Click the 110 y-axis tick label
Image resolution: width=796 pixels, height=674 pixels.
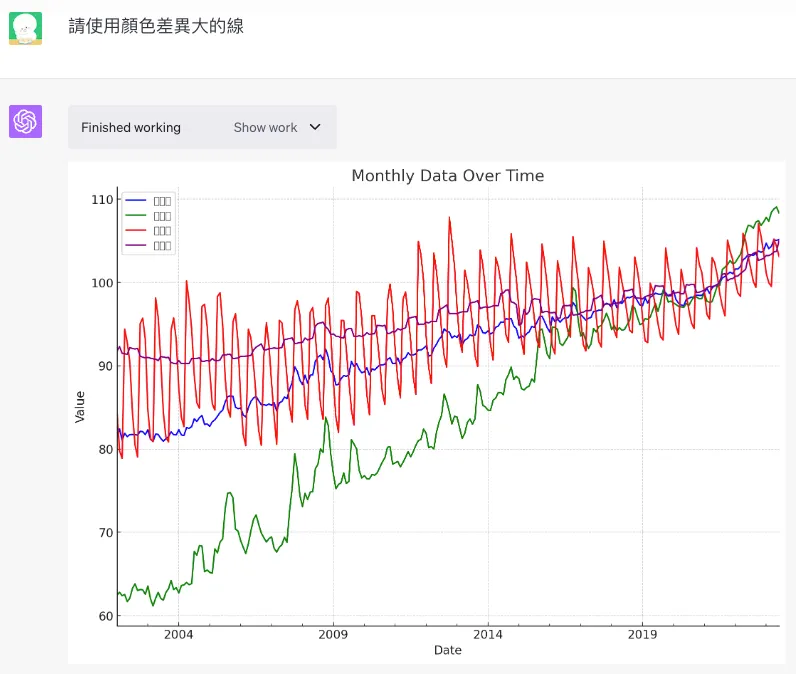coord(102,200)
